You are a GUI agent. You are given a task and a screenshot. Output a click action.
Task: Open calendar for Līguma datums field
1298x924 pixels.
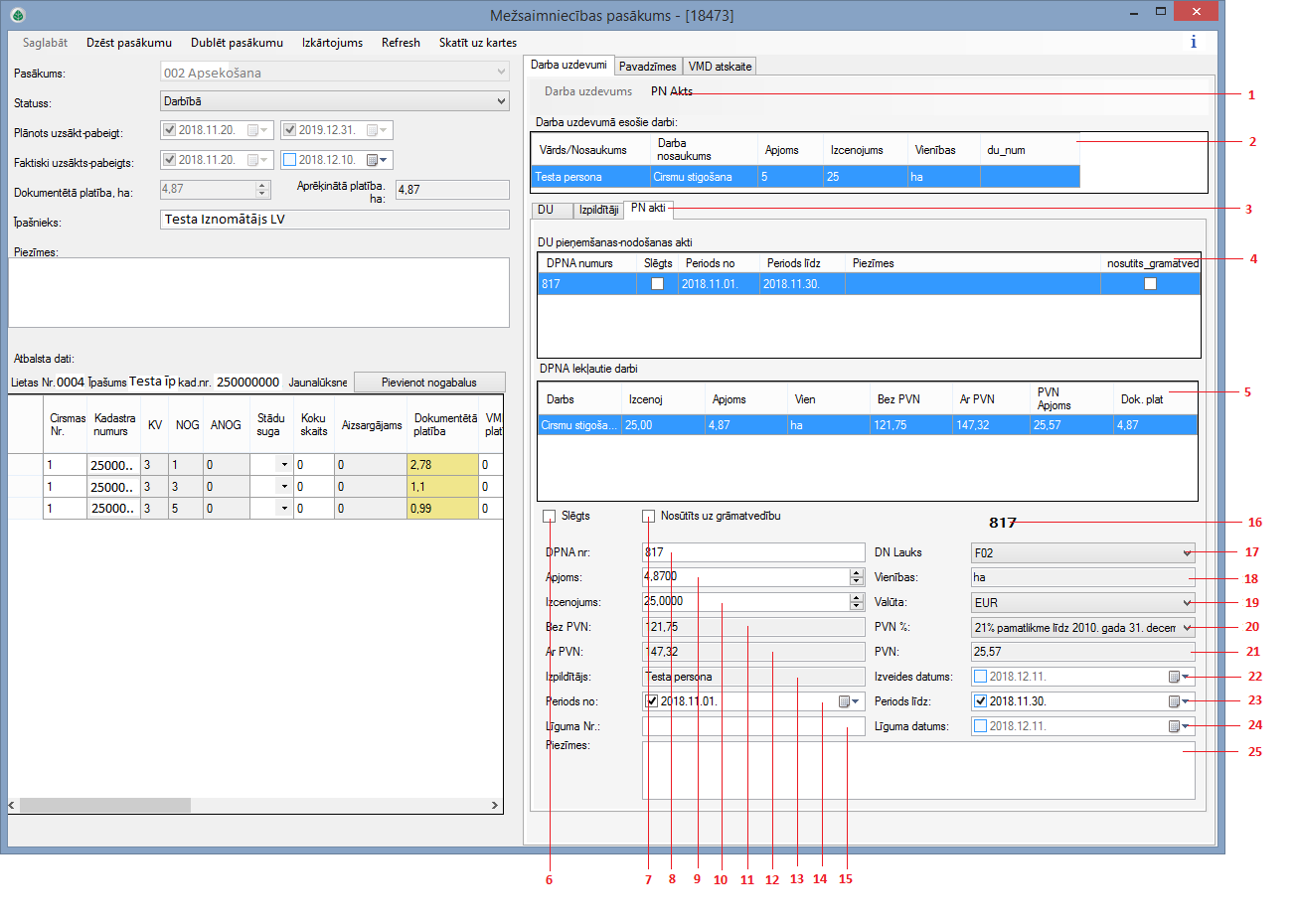[1187, 726]
